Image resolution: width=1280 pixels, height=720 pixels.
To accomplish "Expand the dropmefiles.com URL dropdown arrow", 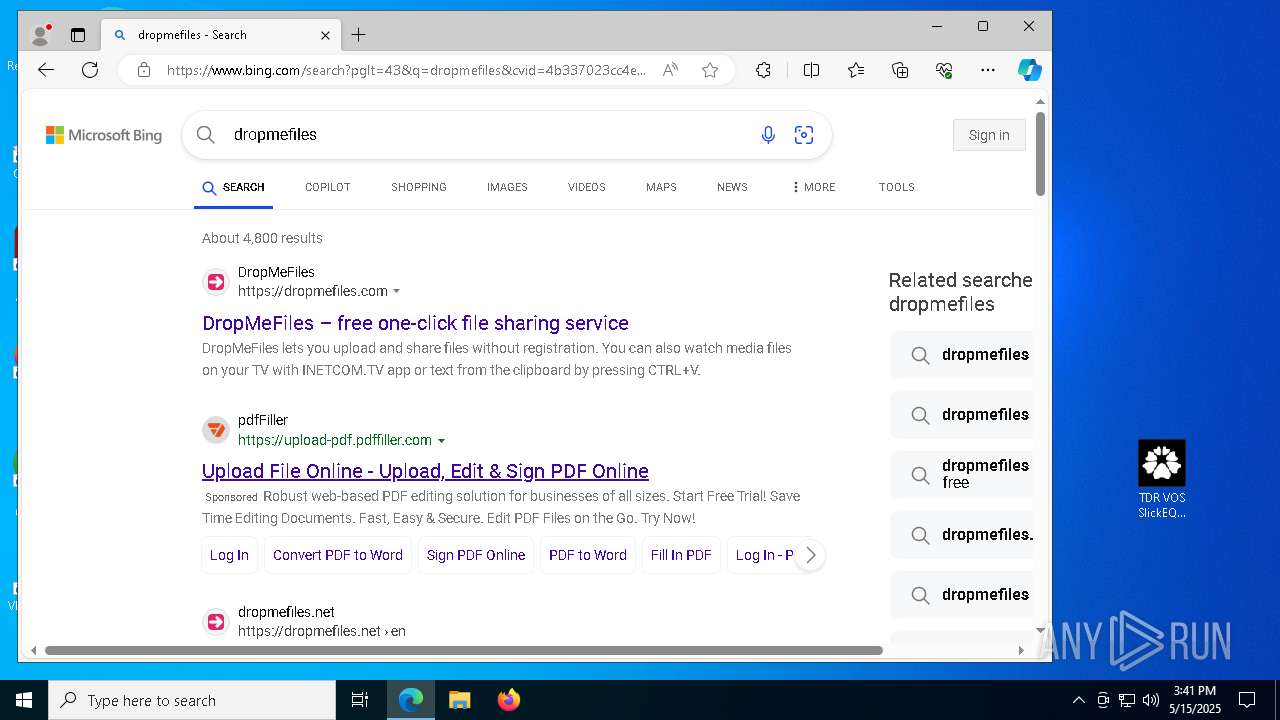I will click(x=397, y=292).
